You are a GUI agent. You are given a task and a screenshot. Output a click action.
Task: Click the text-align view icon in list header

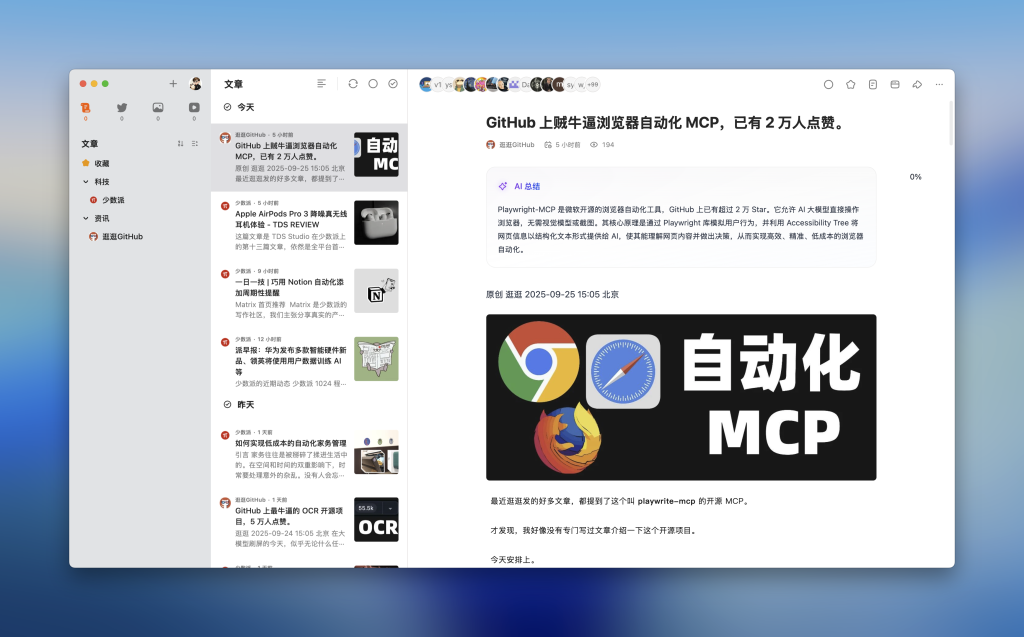[x=321, y=84]
